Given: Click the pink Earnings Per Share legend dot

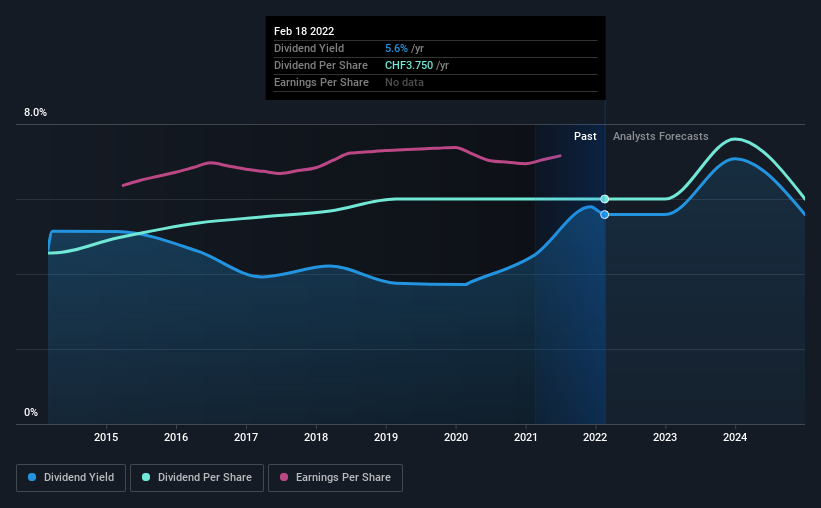Looking at the screenshot, I should pos(284,477).
